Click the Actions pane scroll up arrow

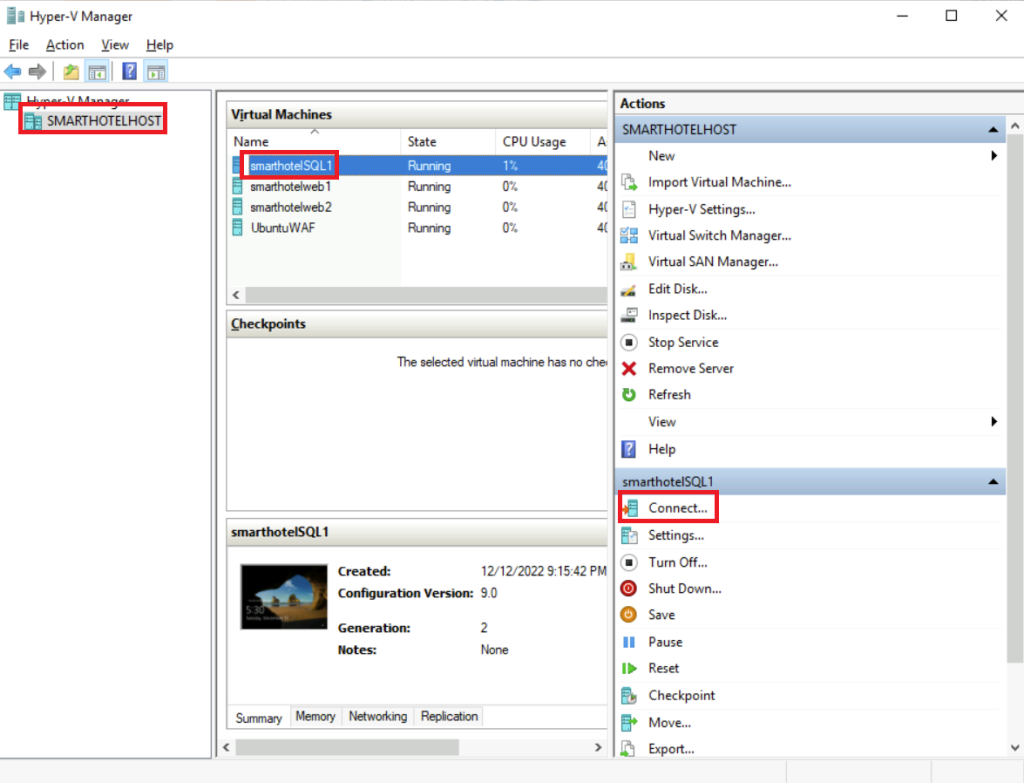pos(1015,125)
